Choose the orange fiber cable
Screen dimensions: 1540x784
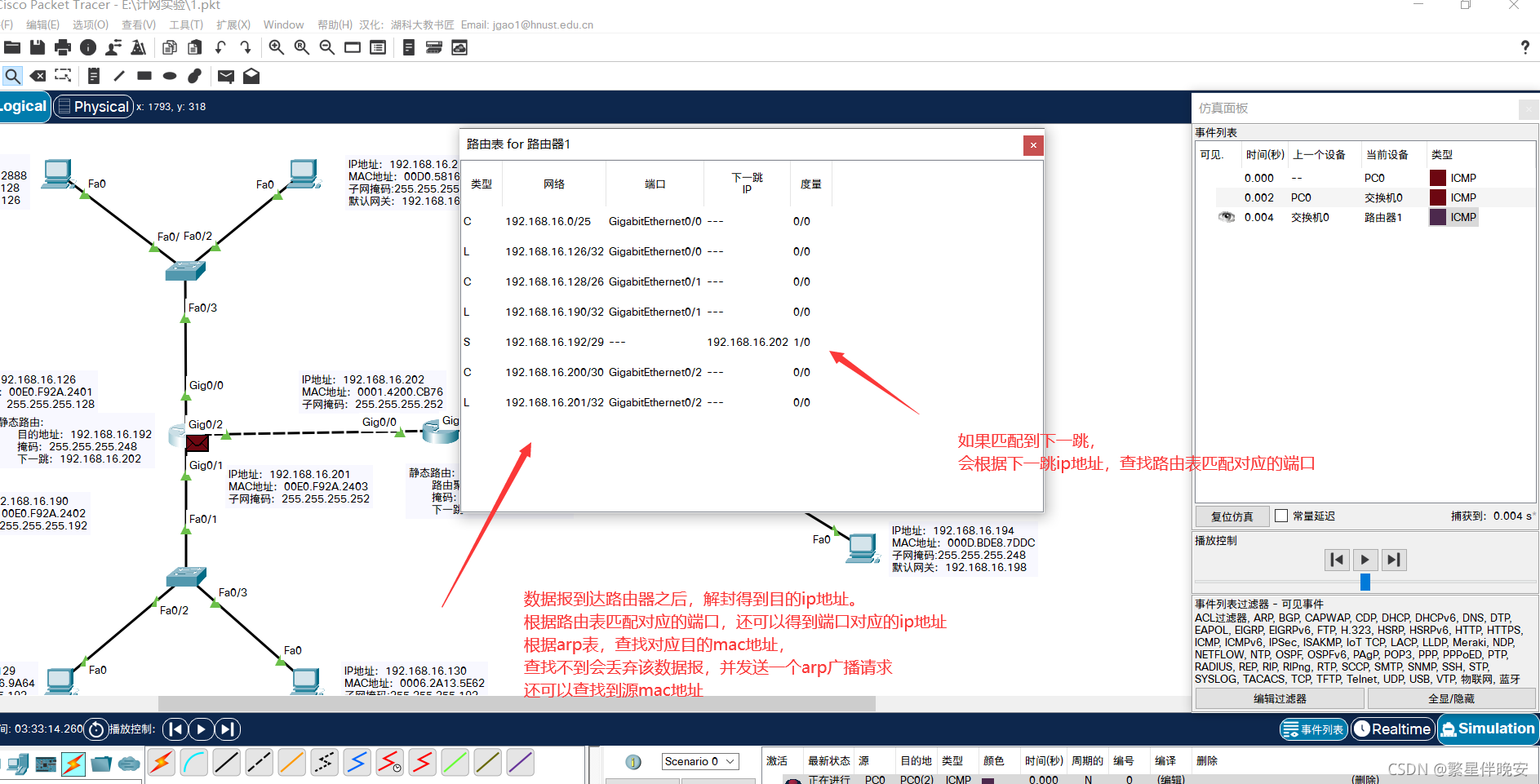click(x=292, y=763)
